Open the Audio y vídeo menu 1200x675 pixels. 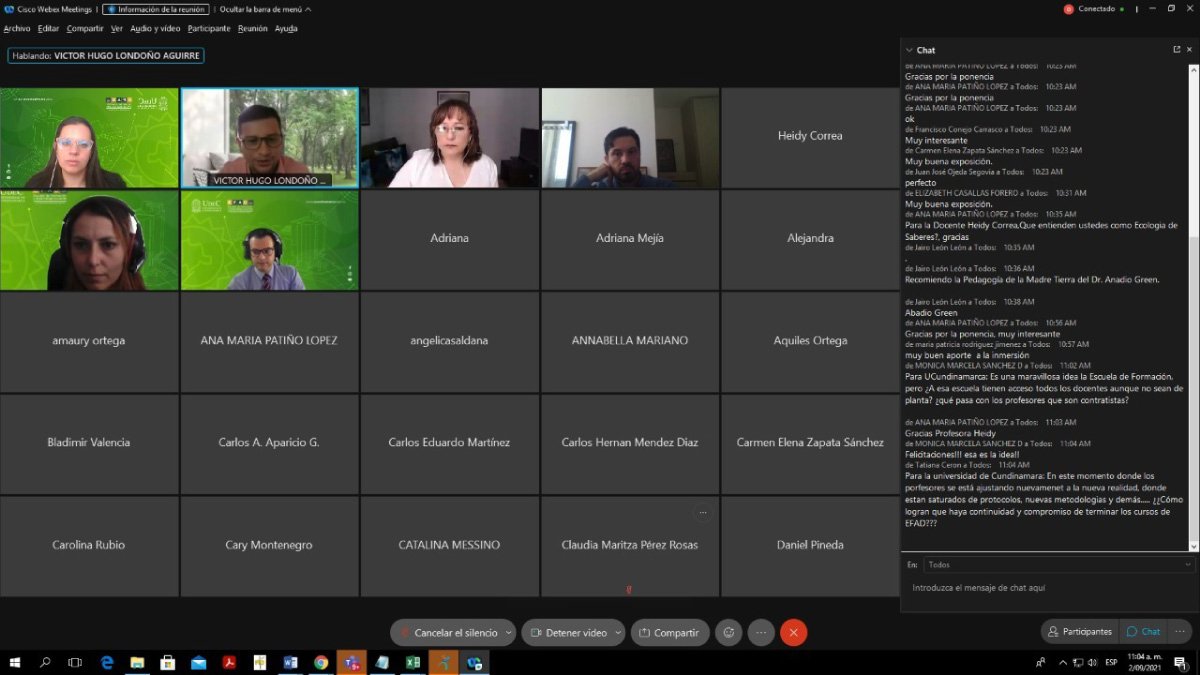click(155, 28)
